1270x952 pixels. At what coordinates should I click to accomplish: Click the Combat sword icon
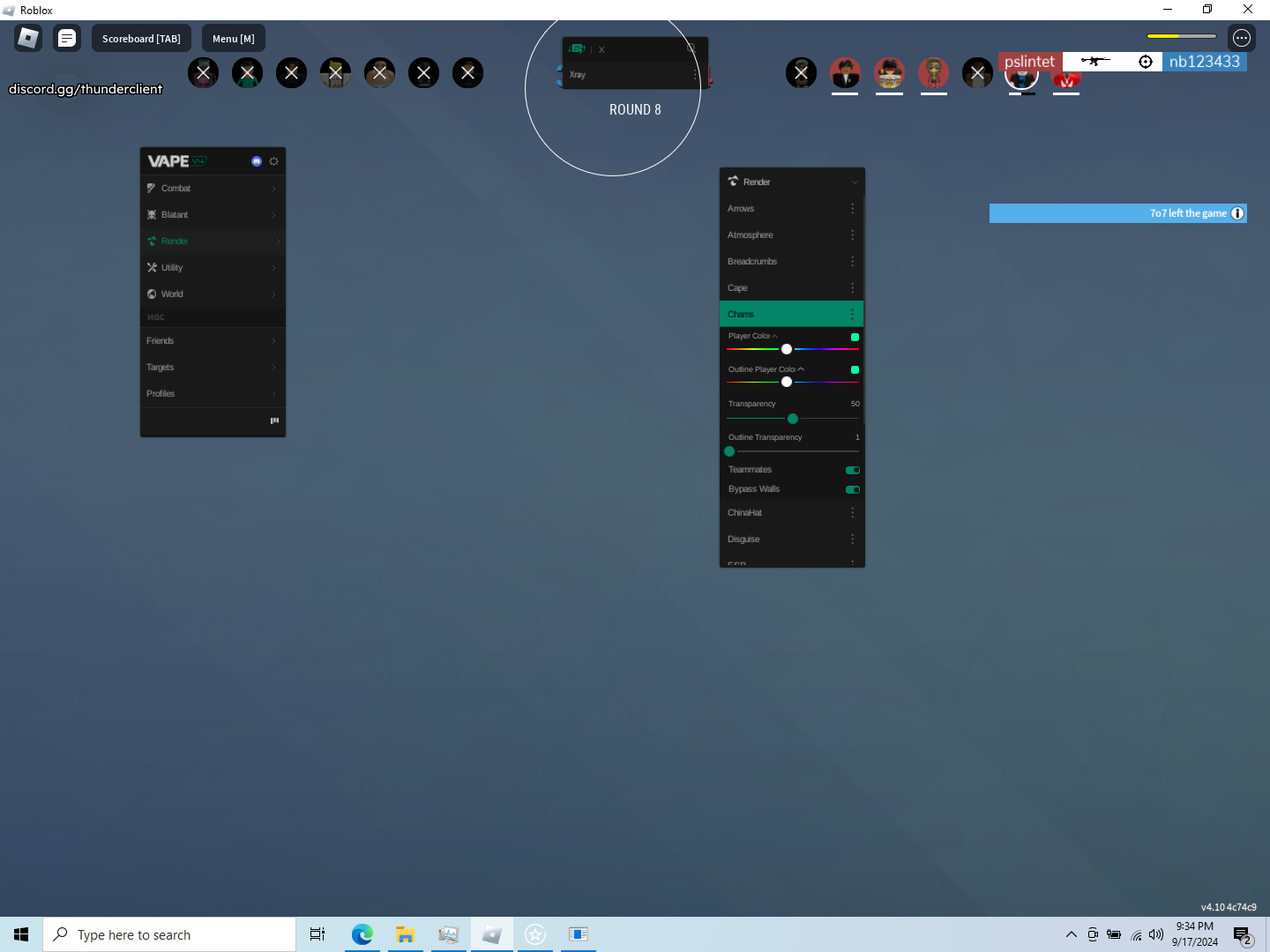pyautogui.click(x=152, y=188)
